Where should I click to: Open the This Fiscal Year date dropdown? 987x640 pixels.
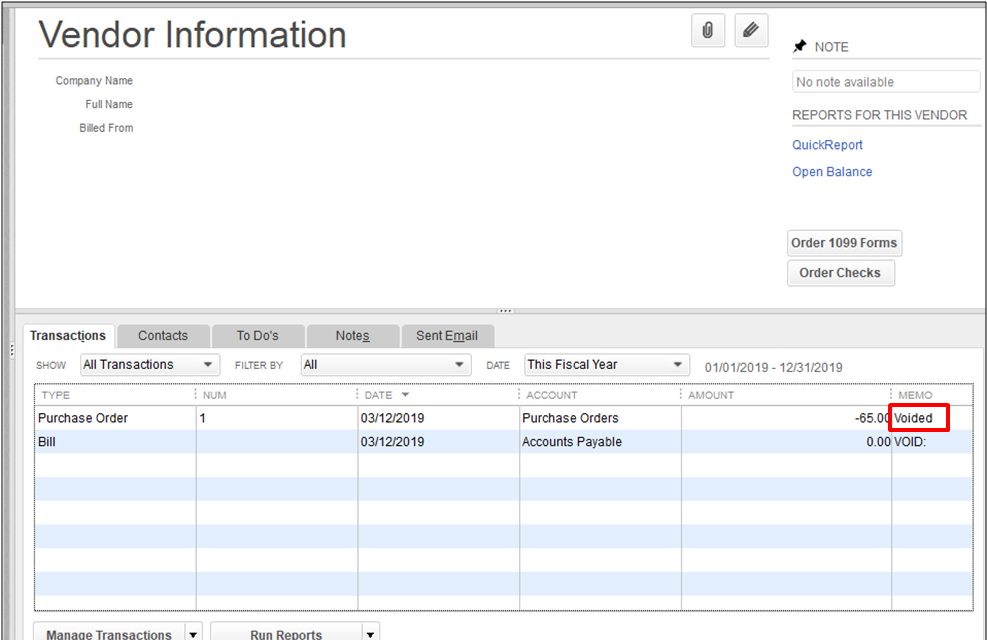coord(607,364)
